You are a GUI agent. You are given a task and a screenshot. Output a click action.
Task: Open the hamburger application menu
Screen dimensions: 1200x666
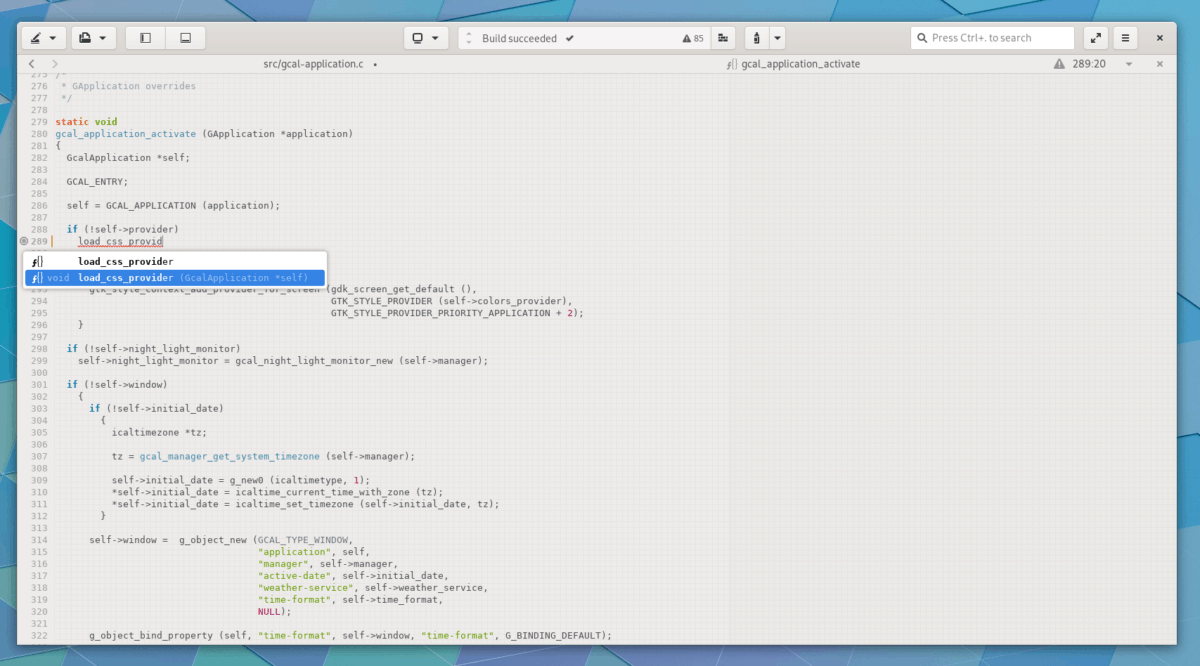(1124, 38)
